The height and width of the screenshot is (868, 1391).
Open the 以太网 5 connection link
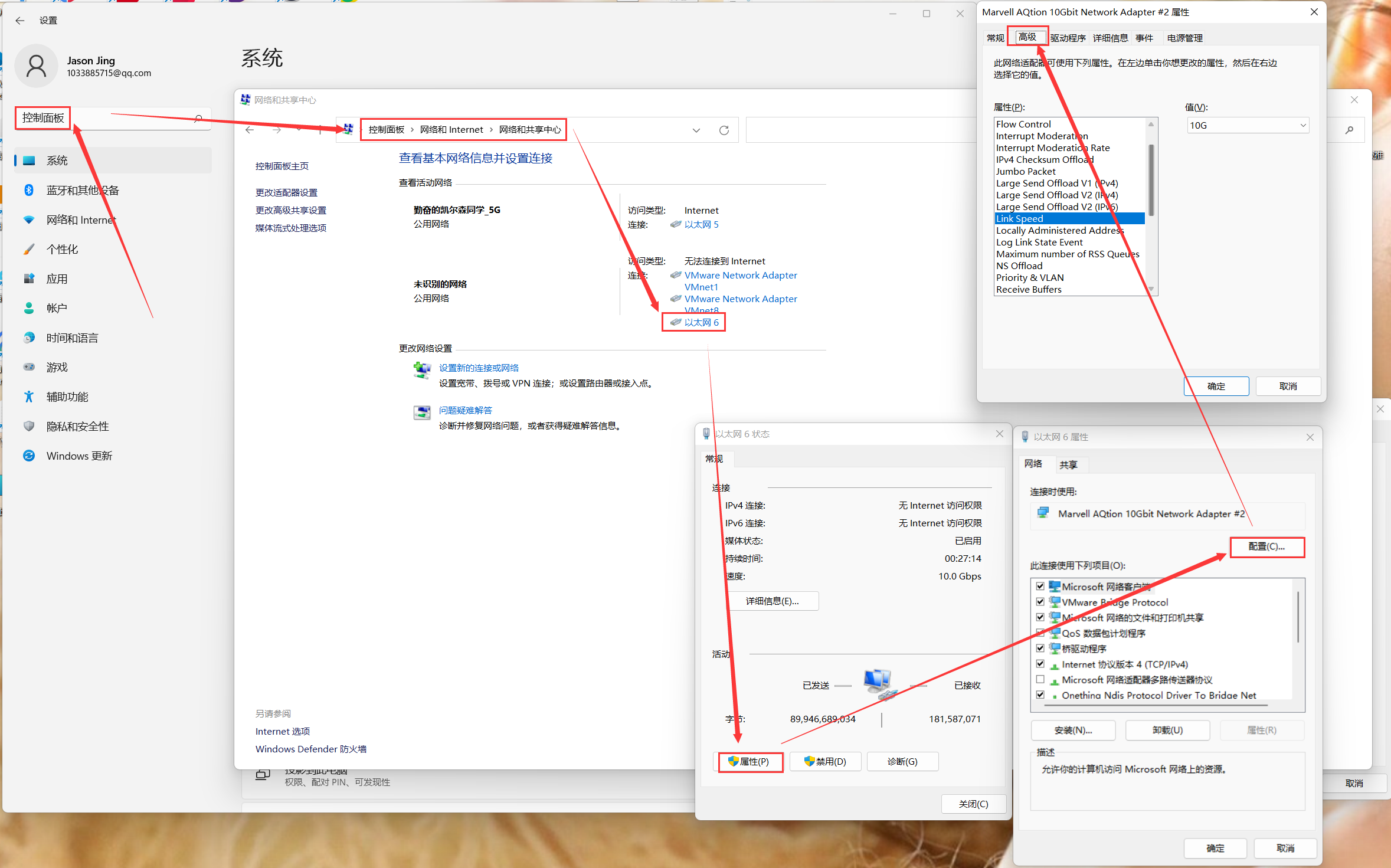coord(701,224)
